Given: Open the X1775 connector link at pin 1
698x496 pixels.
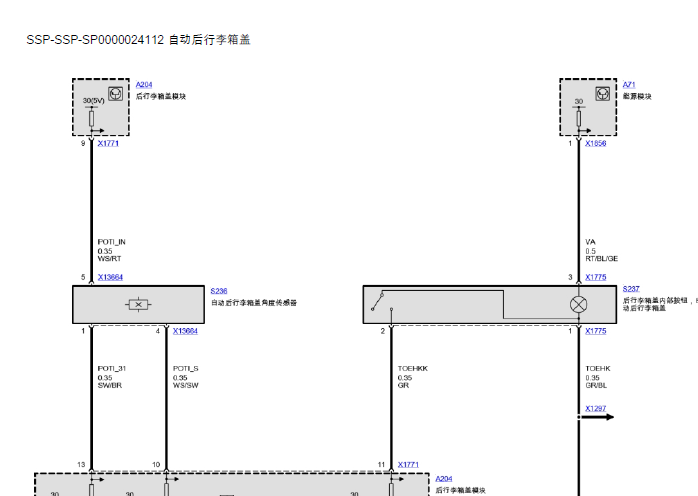Looking at the screenshot, I should [x=596, y=331].
